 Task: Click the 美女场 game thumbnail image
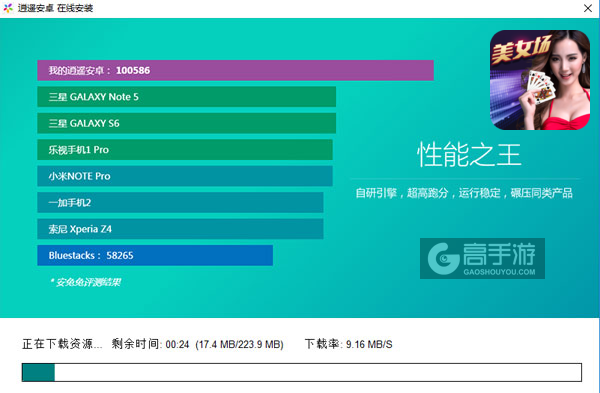click(540, 80)
